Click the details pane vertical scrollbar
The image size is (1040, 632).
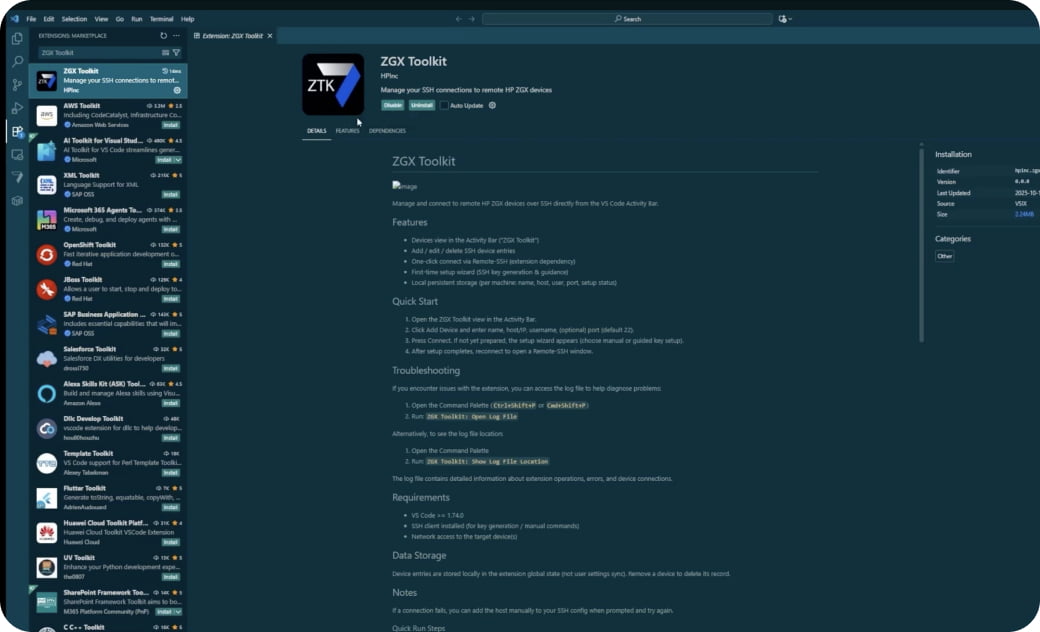pos(921,243)
